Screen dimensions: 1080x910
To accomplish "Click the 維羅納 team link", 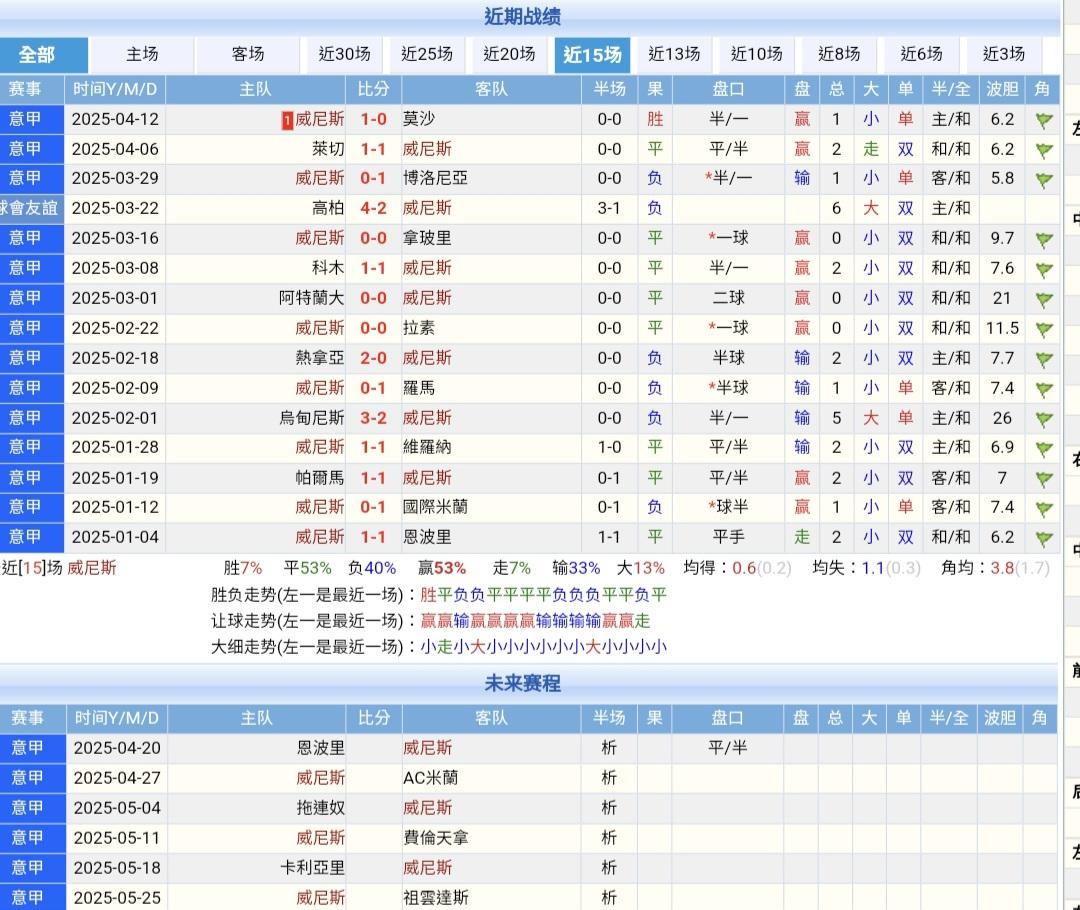I will [427, 447].
